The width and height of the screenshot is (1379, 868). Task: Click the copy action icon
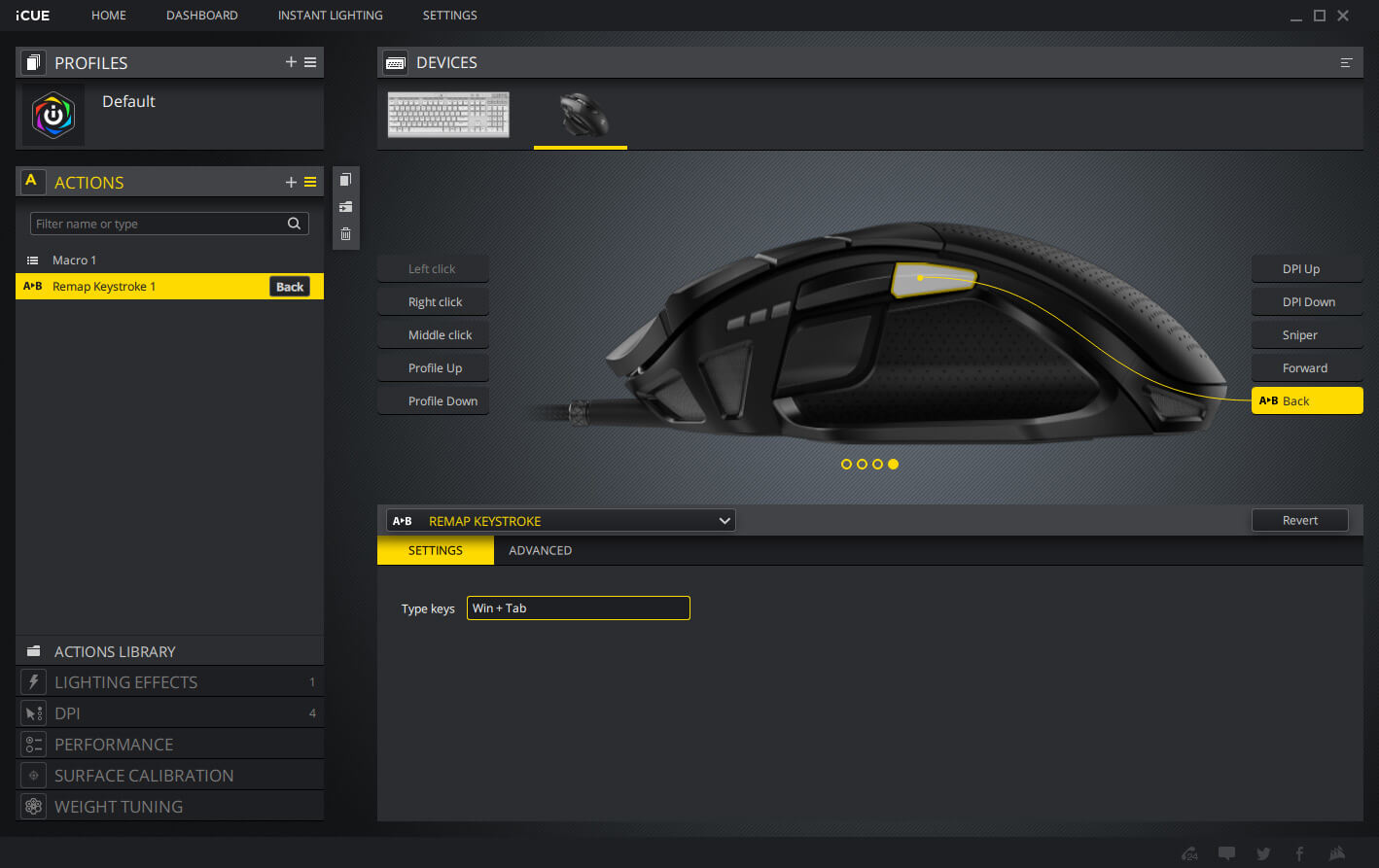(345, 180)
